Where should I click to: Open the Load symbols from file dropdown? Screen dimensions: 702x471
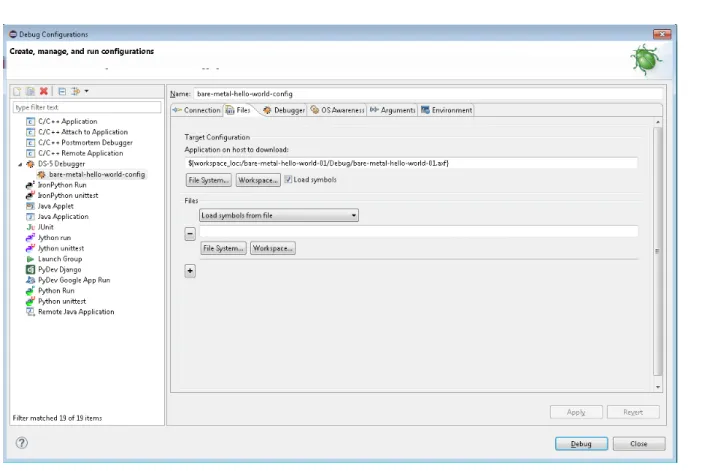coord(278,215)
